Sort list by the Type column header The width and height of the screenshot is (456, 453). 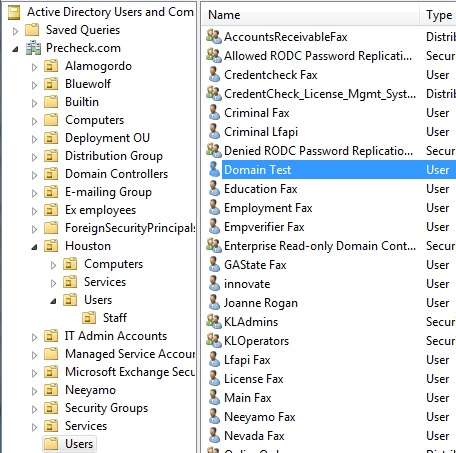(x=438, y=15)
